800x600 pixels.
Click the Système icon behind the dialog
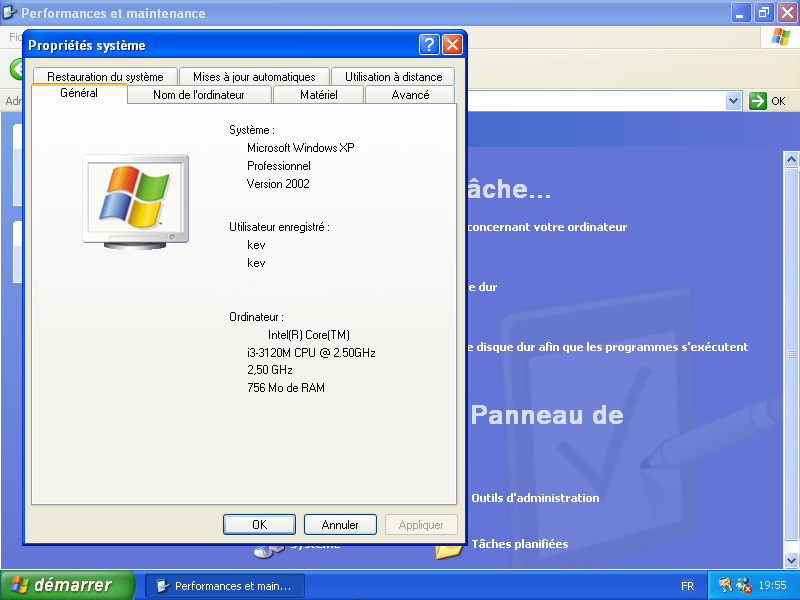point(268,552)
